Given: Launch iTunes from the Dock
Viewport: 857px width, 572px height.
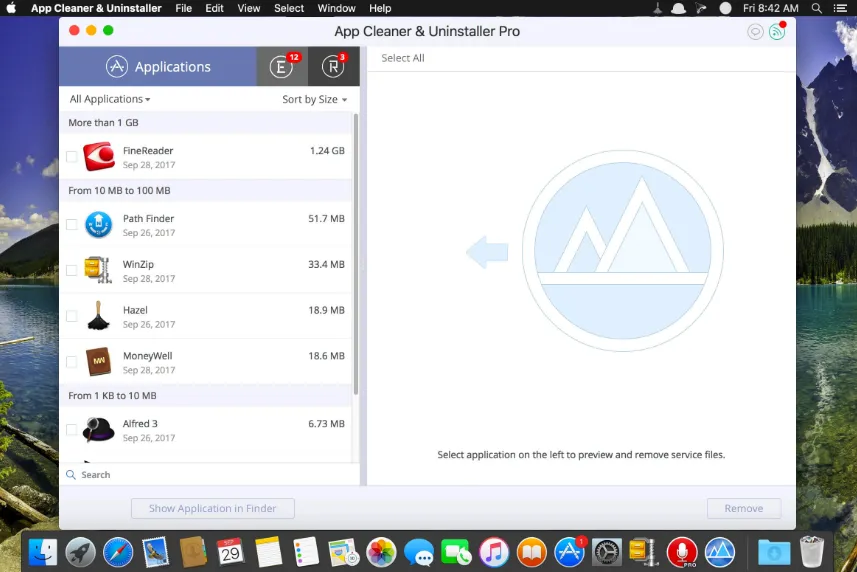Looking at the screenshot, I should pyautogui.click(x=494, y=552).
